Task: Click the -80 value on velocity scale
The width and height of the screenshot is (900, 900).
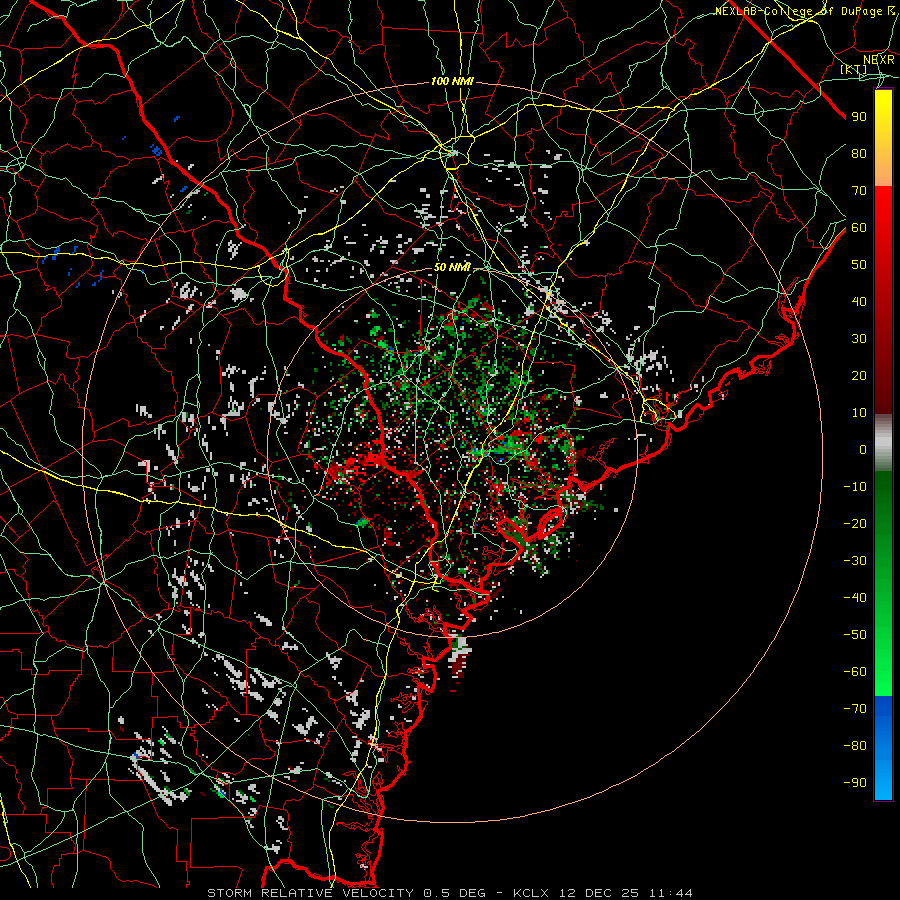Action: 855,746
